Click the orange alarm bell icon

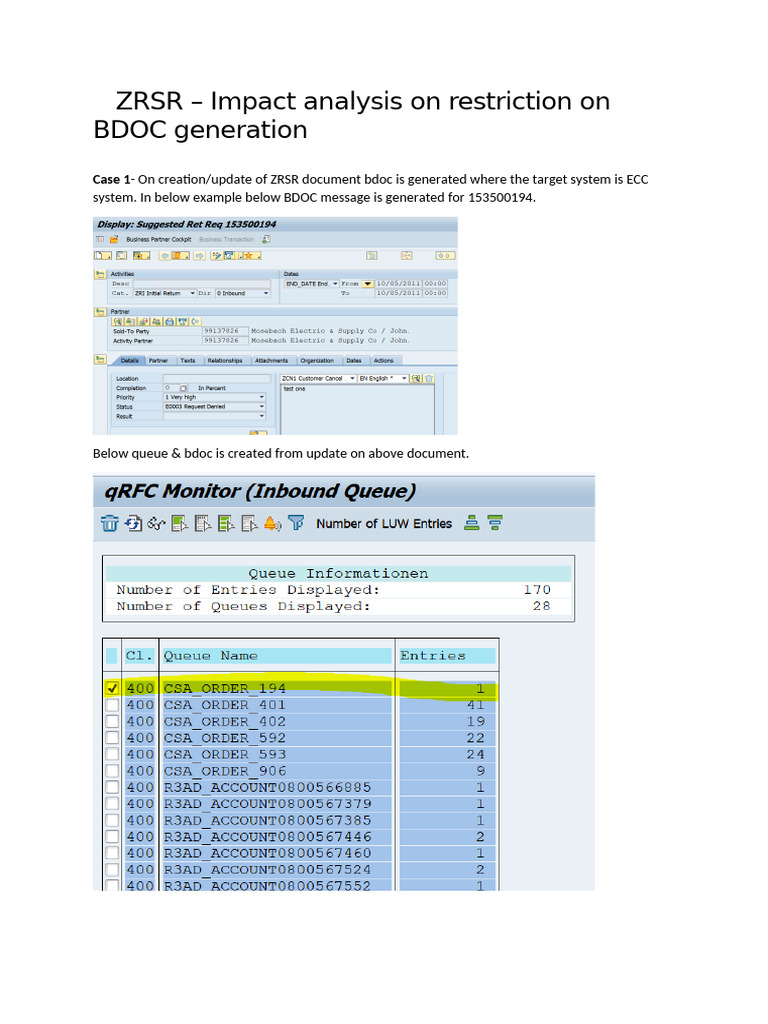(x=272, y=523)
